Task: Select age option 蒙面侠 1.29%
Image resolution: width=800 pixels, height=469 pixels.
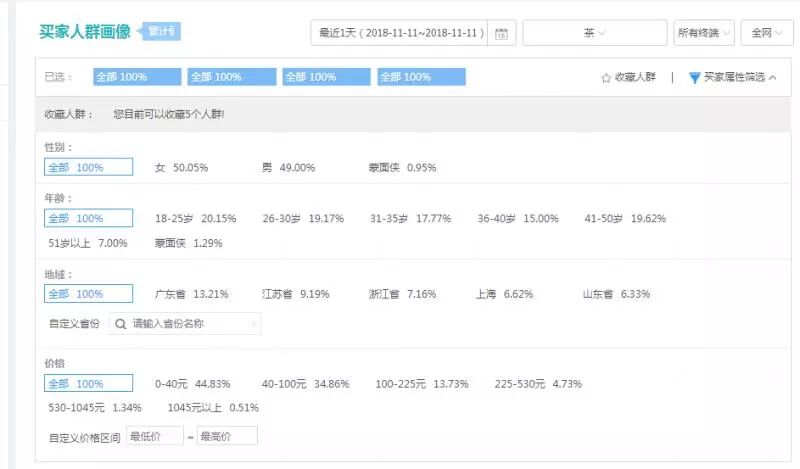Action: [x=189, y=243]
